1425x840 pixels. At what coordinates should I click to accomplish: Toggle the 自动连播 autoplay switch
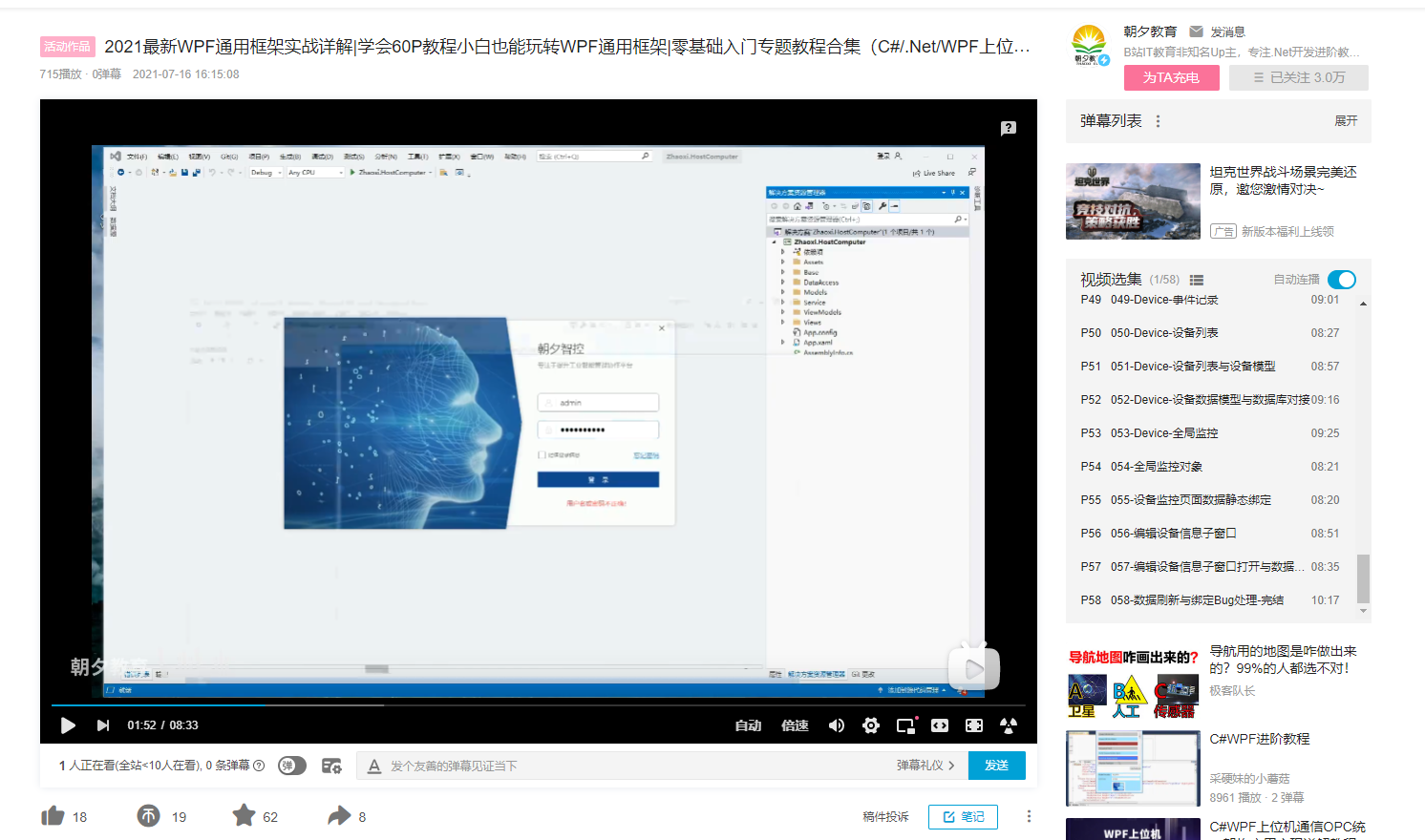1342,280
